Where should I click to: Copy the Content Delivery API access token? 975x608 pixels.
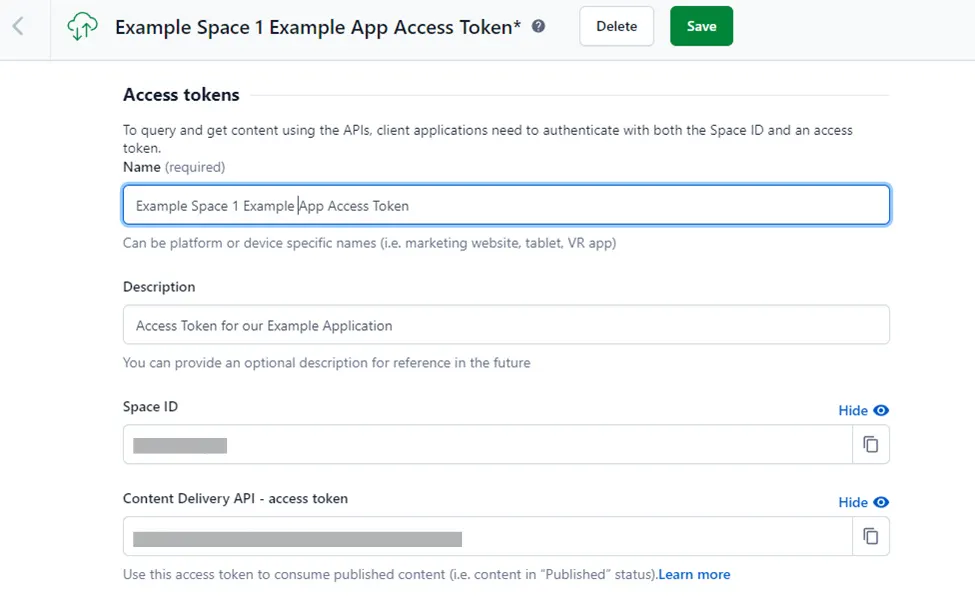[870, 537]
